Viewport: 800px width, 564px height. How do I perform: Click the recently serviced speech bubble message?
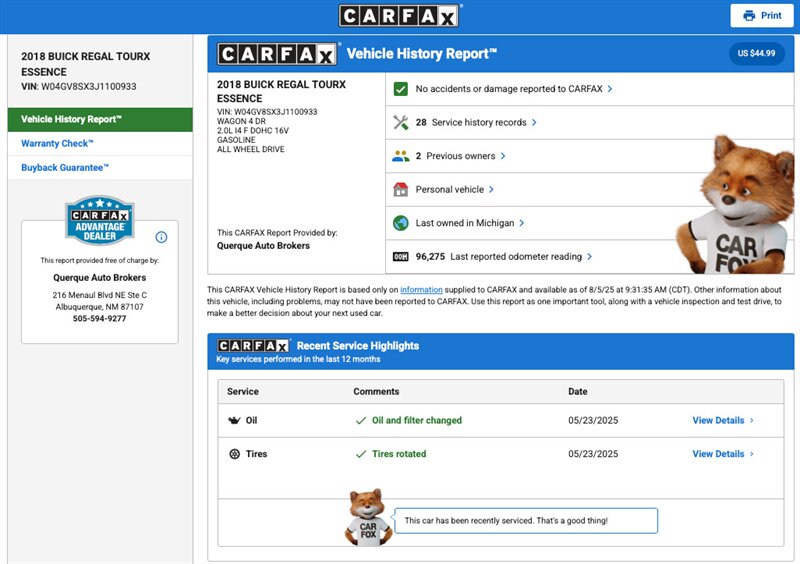tap(526, 521)
